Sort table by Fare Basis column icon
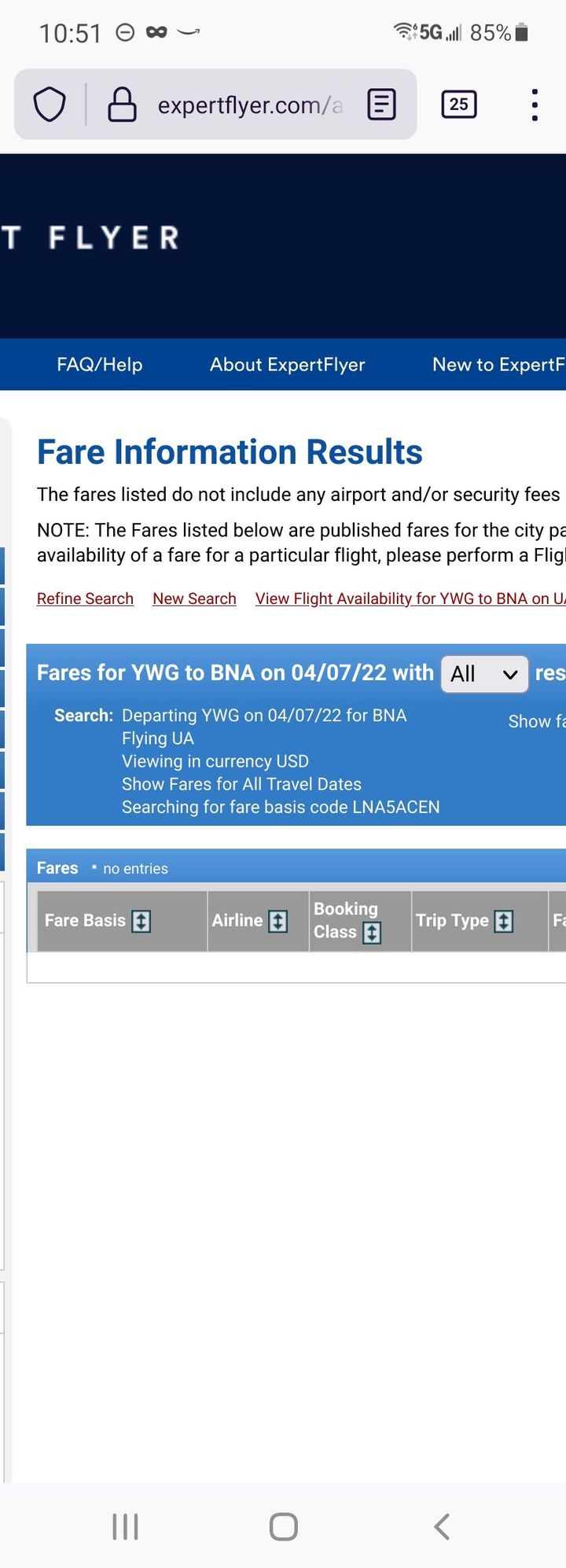This screenshot has height=1568, width=566. [141, 921]
